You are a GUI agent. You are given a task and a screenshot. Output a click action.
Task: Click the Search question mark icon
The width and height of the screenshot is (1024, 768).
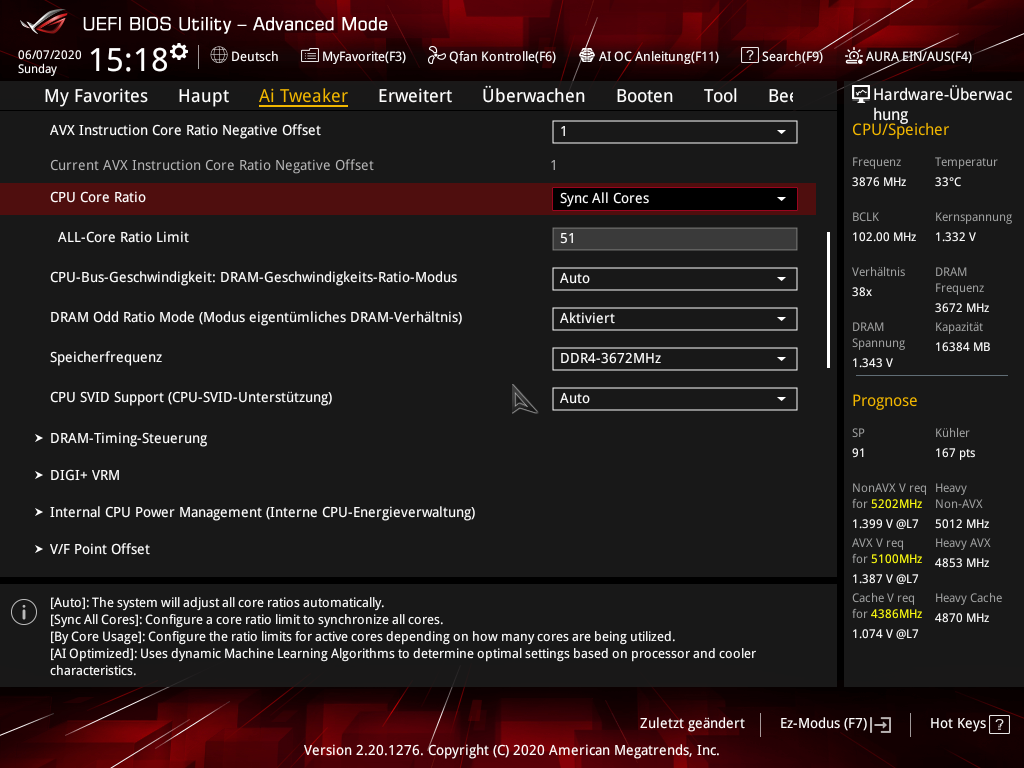[x=749, y=56]
